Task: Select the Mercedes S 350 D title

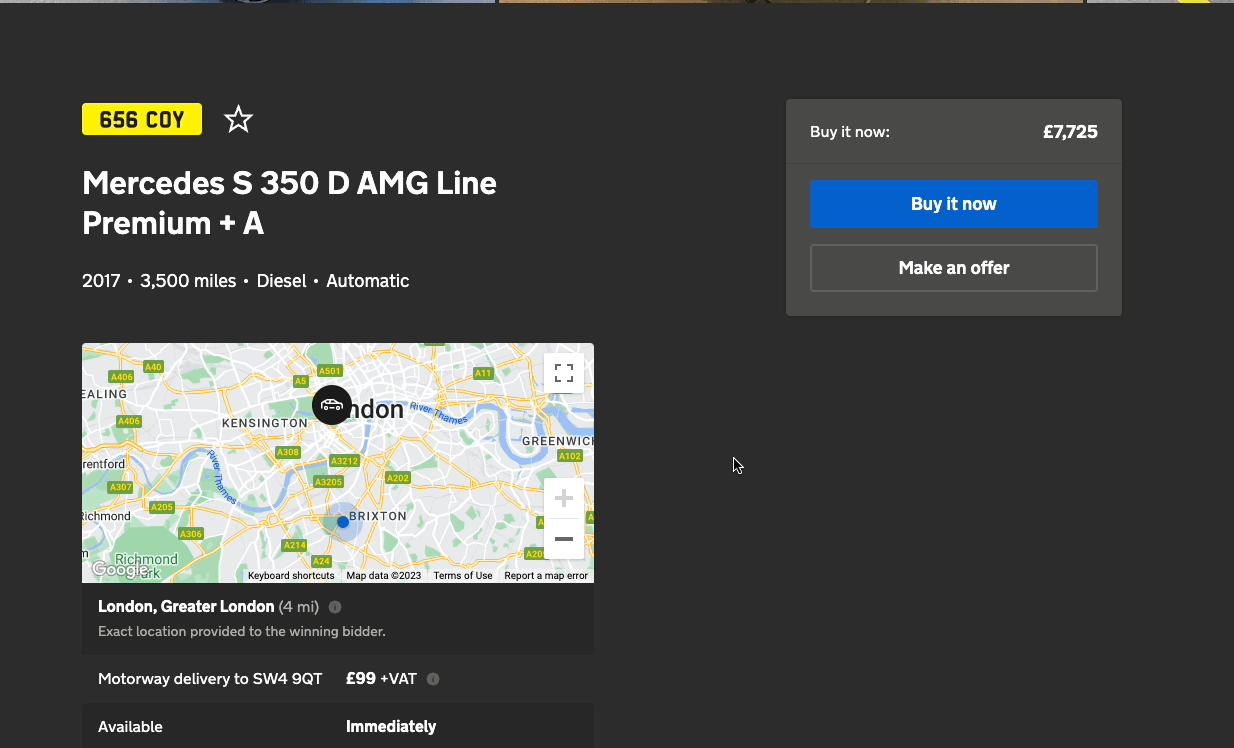Action: (289, 203)
